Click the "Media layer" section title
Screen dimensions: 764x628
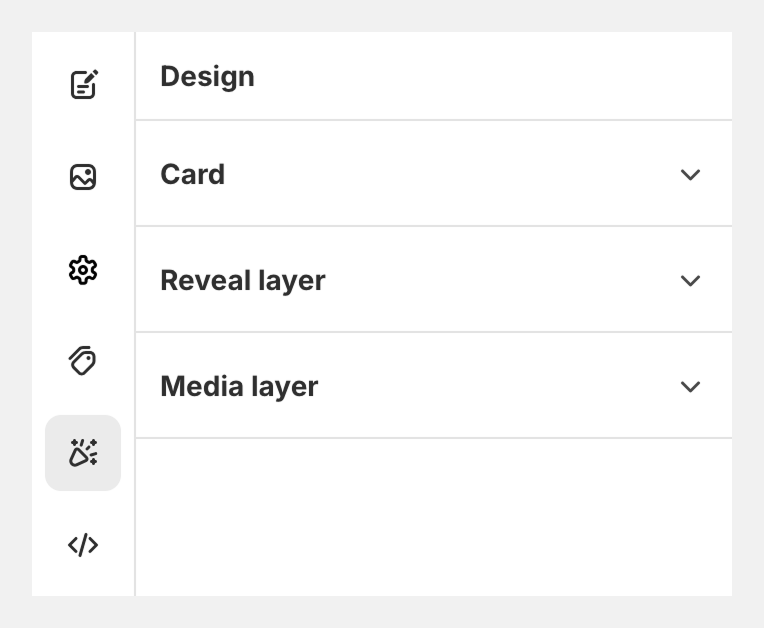[239, 386]
